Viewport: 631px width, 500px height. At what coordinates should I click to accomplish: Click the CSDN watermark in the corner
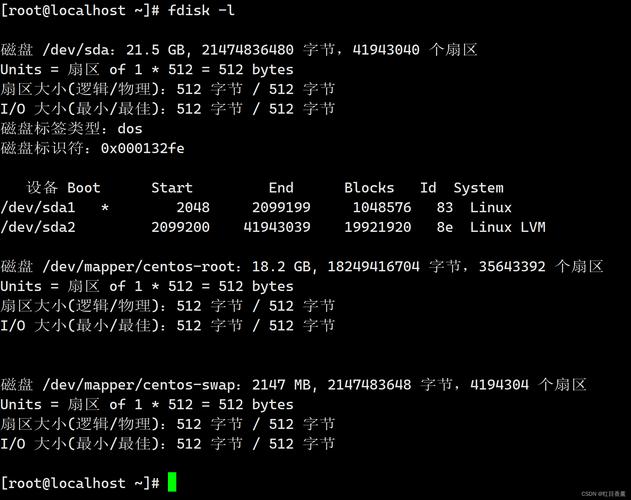(603, 493)
